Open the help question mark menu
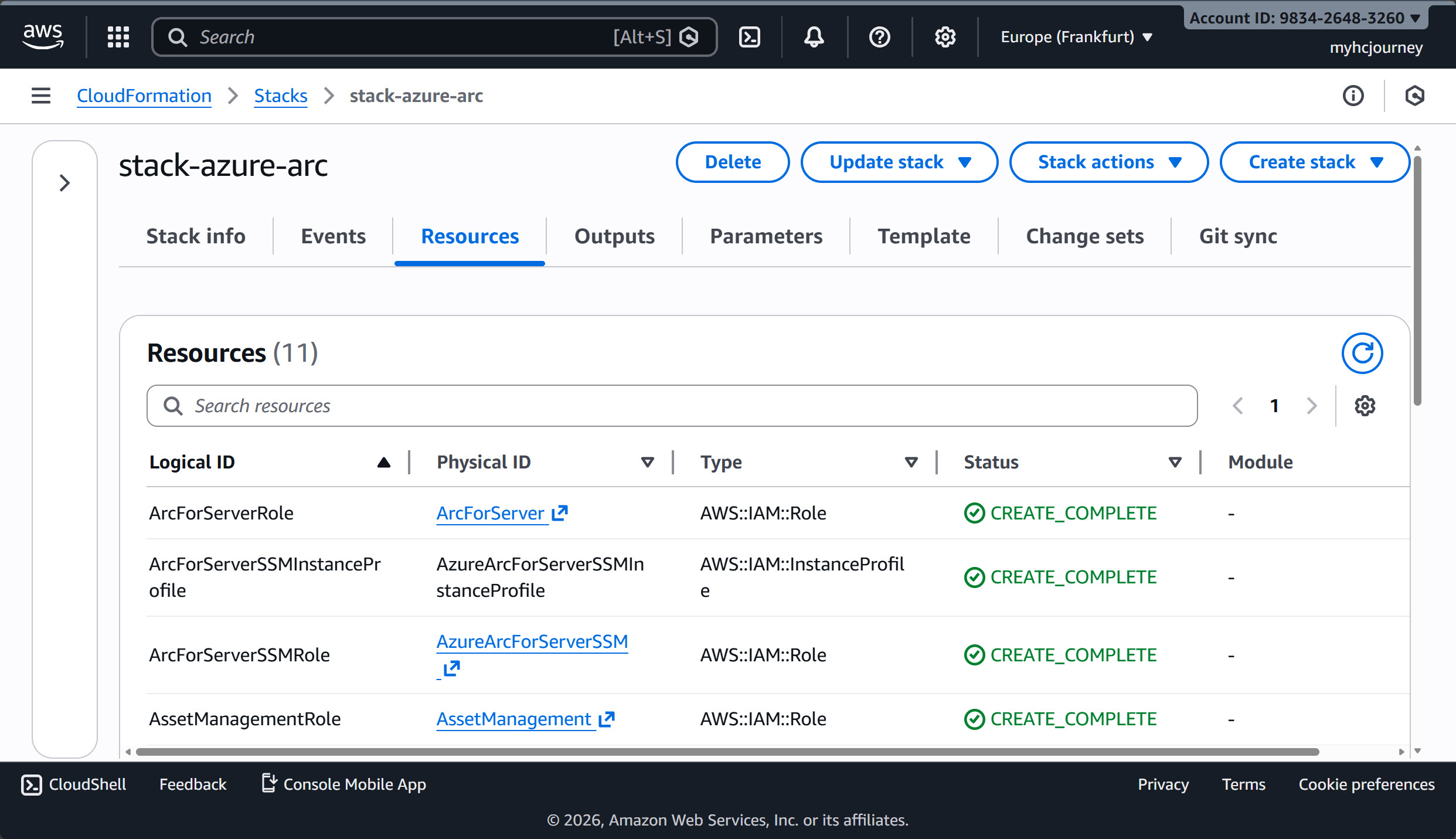Viewport: 1456px width, 839px height. click(879, 37)
